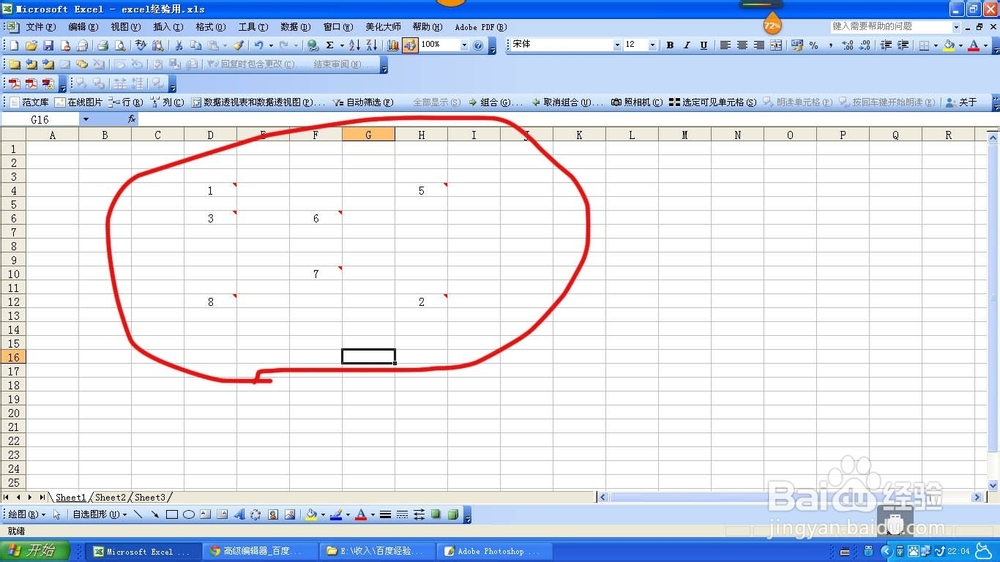Toggle the Drawing toolbar button
This screenshot has width=1000, height=562.
409,45
